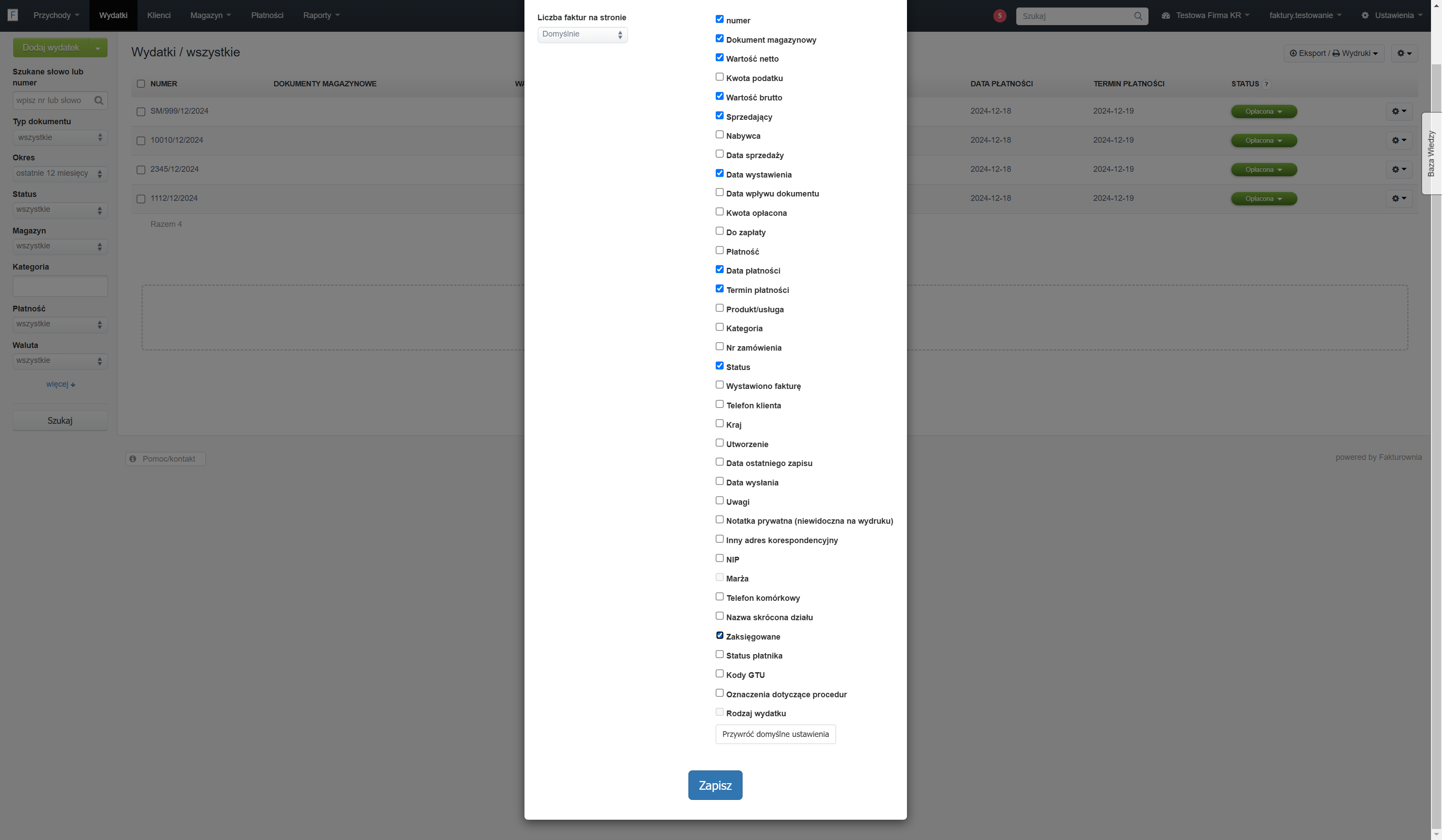
Task: Open the Pomoc/kontakt button
Action: [x=165, y=459]
